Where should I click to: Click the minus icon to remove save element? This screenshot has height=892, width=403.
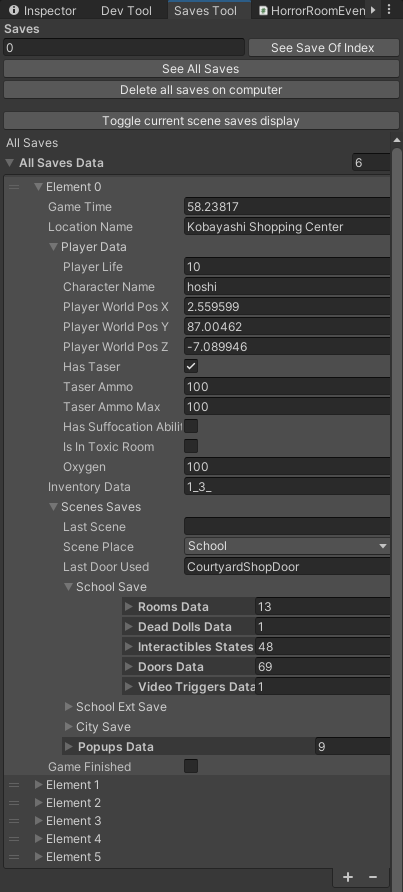coord(373,877)
